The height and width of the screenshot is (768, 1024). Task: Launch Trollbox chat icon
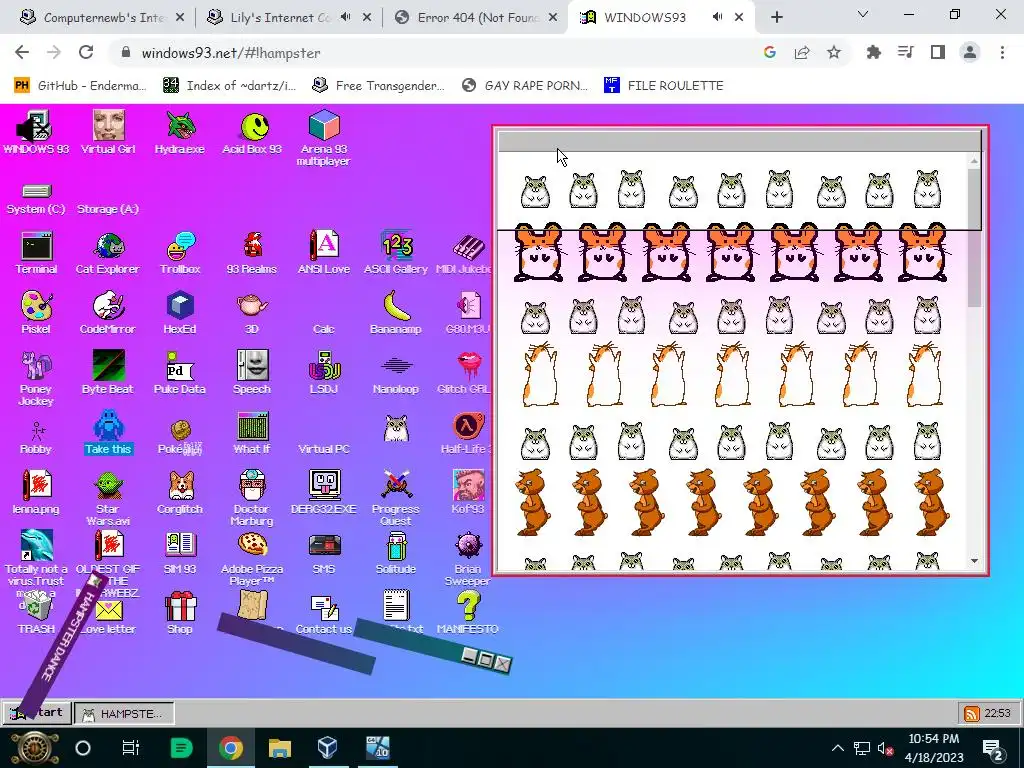(180, 253)
